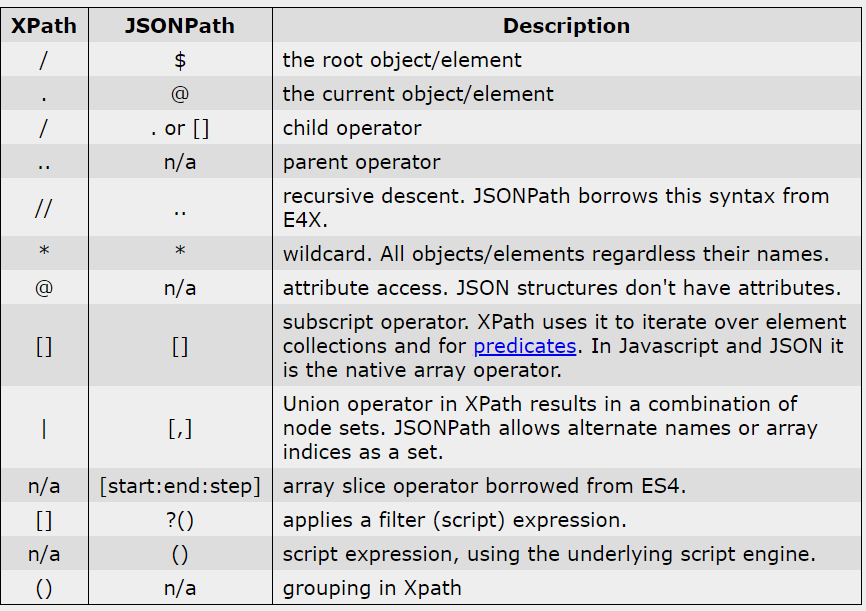
Task: Select the ?() filter expression cell
Action: coord(180,520)
